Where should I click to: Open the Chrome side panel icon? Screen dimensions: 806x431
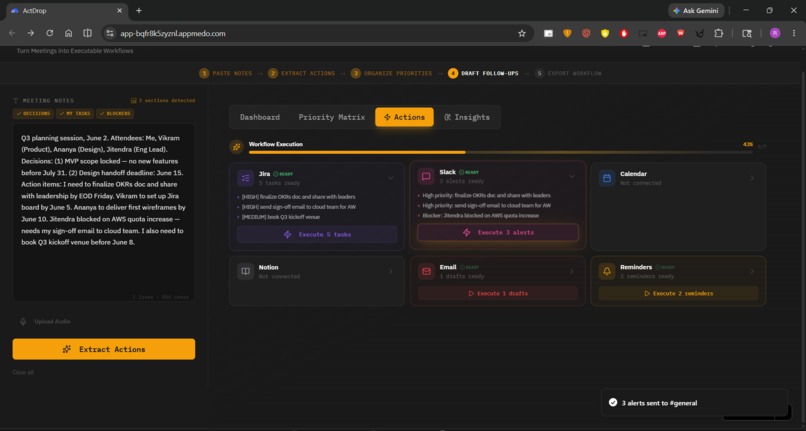point(747,33)
